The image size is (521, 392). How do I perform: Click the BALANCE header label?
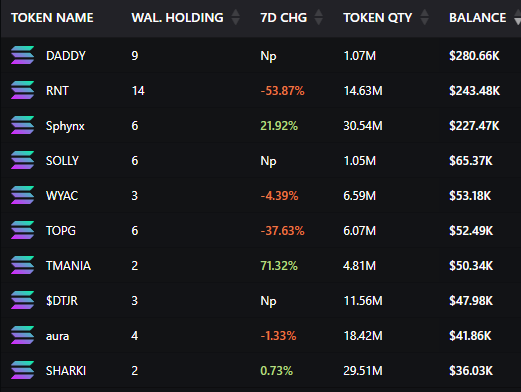(x=478, y=18)
